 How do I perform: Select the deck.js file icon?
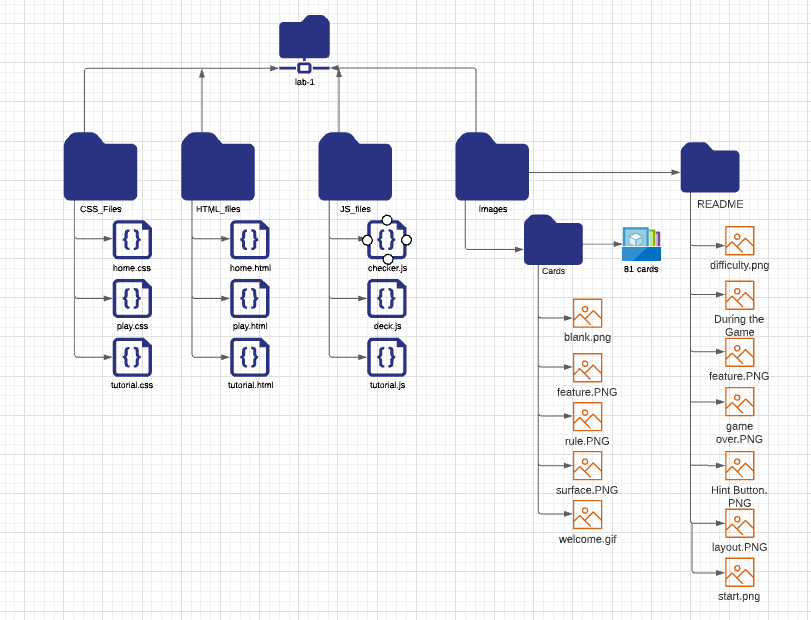point(387,298)
